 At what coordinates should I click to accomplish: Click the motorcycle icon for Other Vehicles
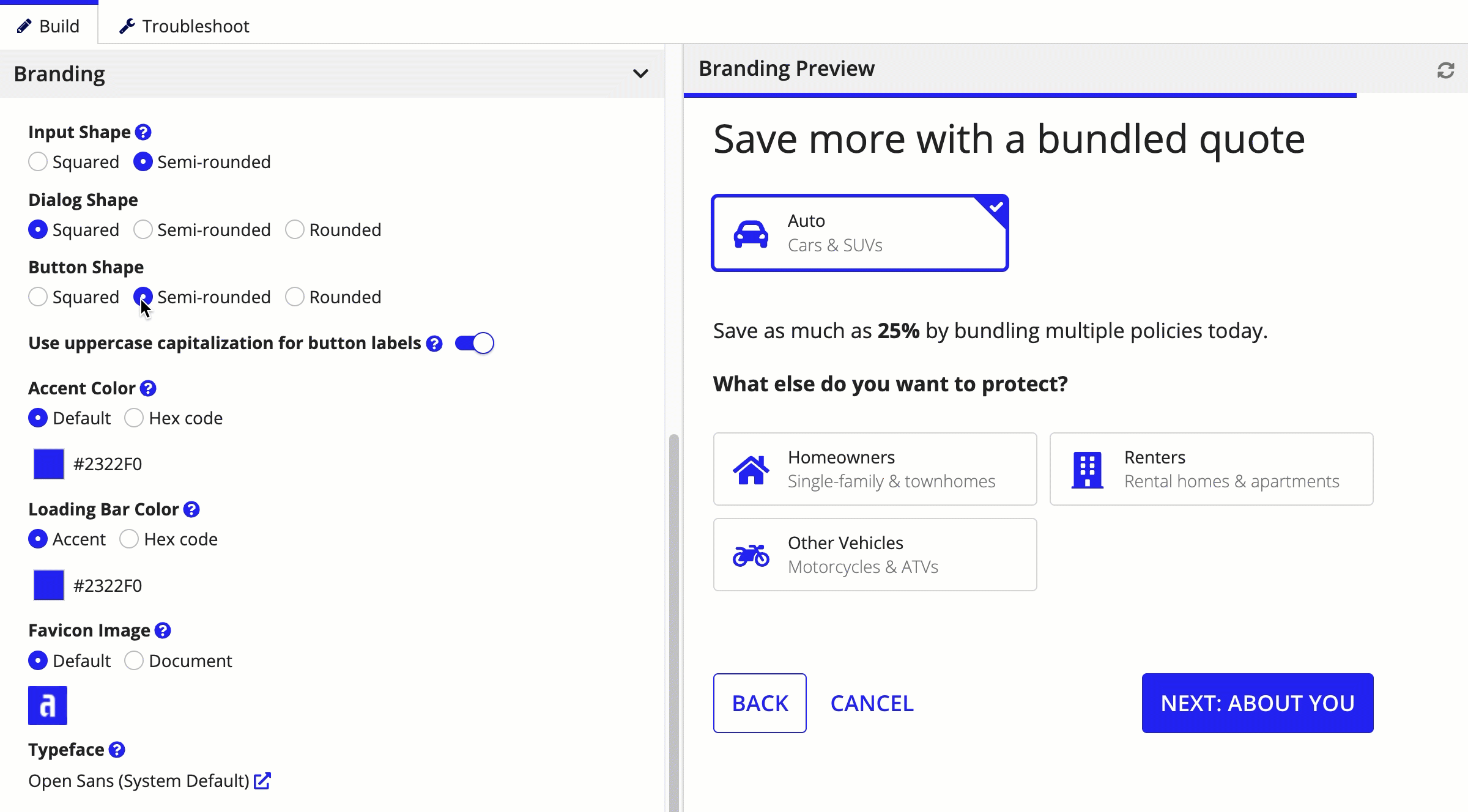751,555
